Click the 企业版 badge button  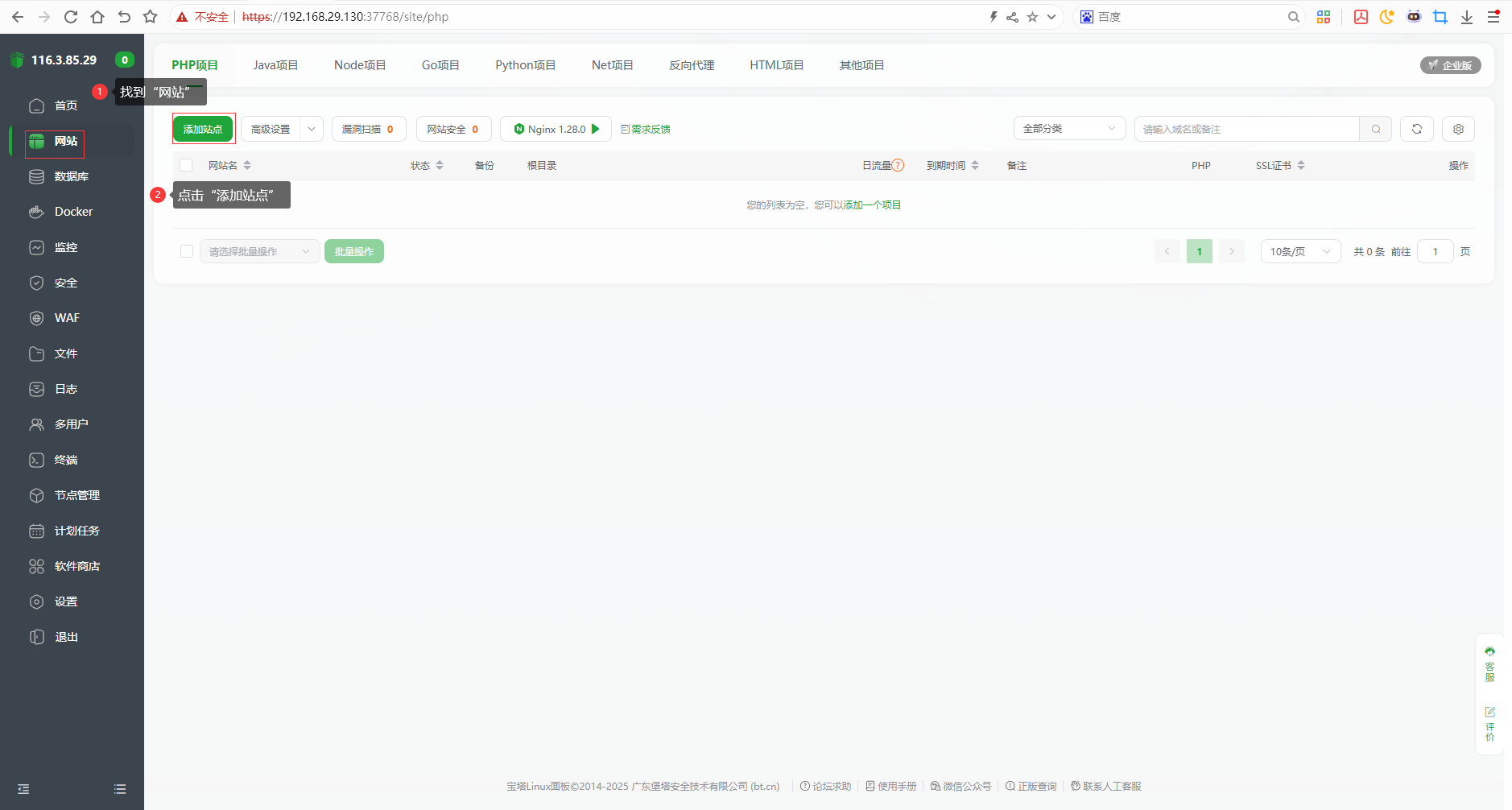click(x=1450, y=65)
